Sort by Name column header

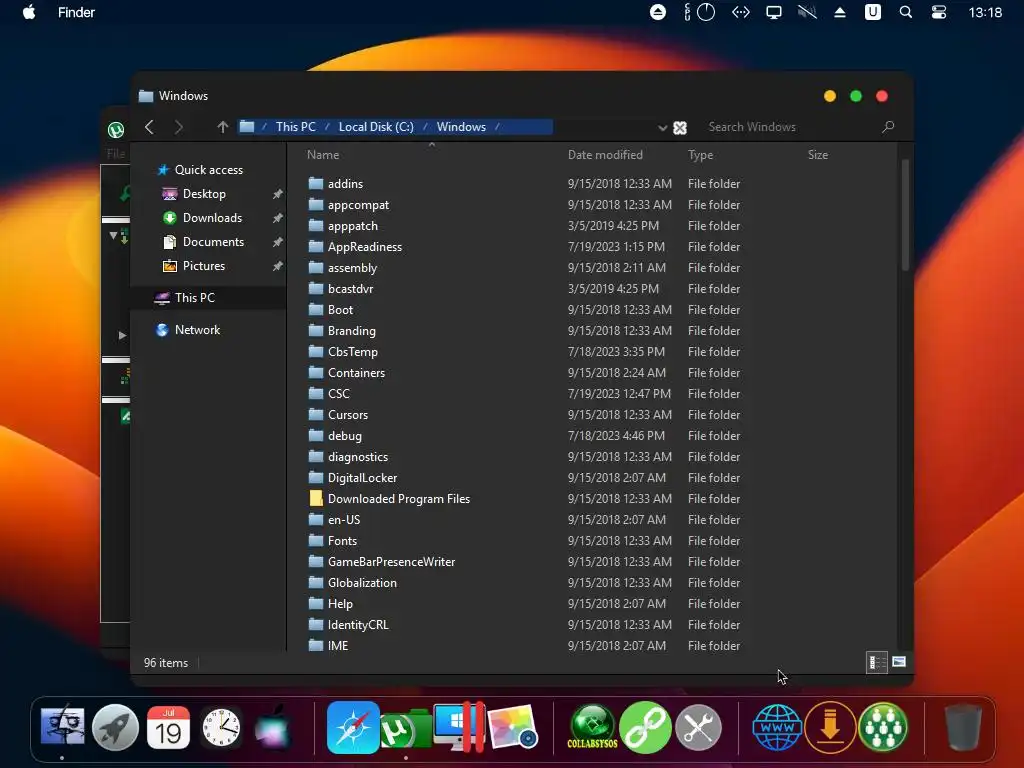[x=323, y=155]
